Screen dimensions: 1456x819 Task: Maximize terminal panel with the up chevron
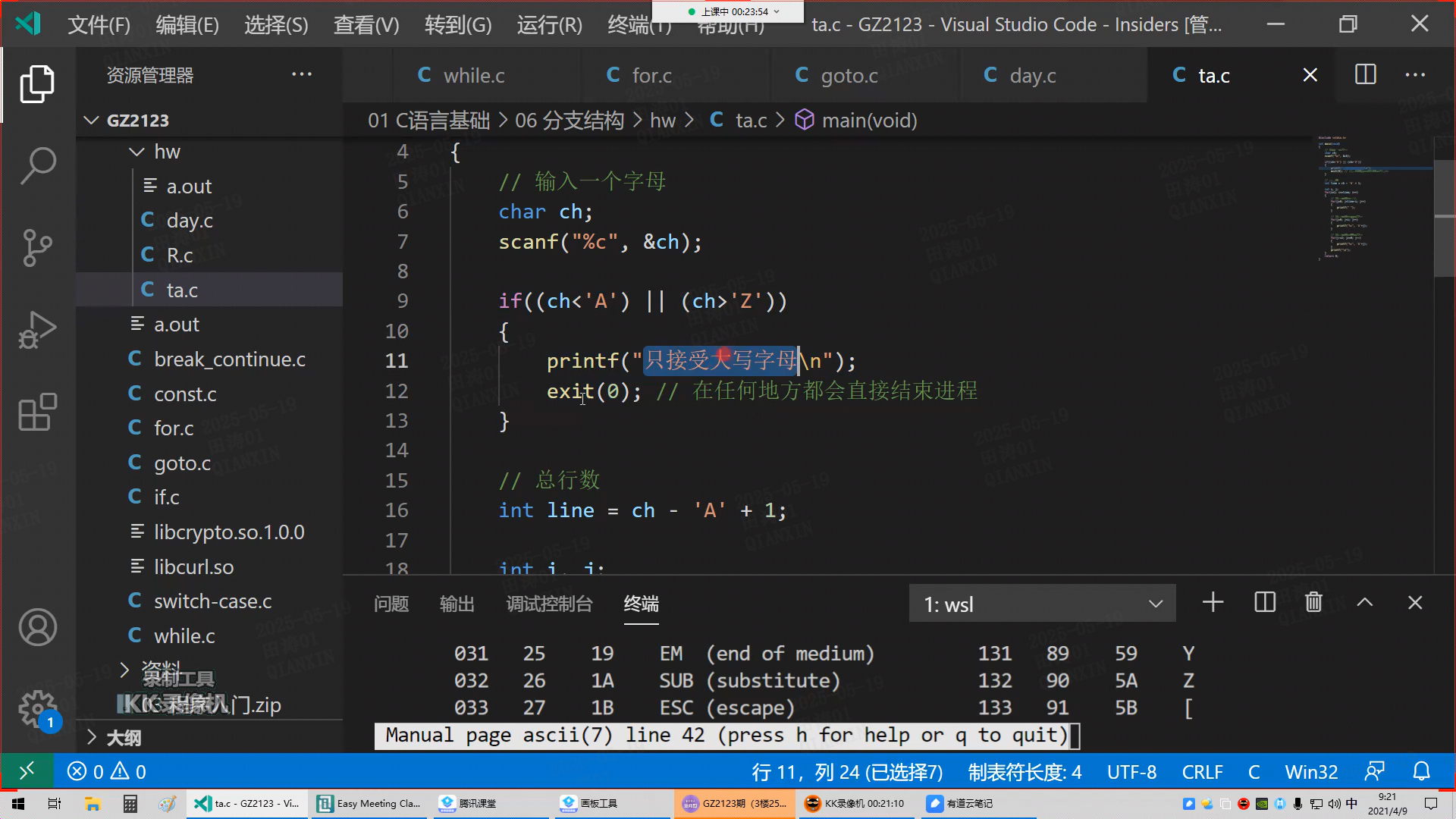point(1364,603)
